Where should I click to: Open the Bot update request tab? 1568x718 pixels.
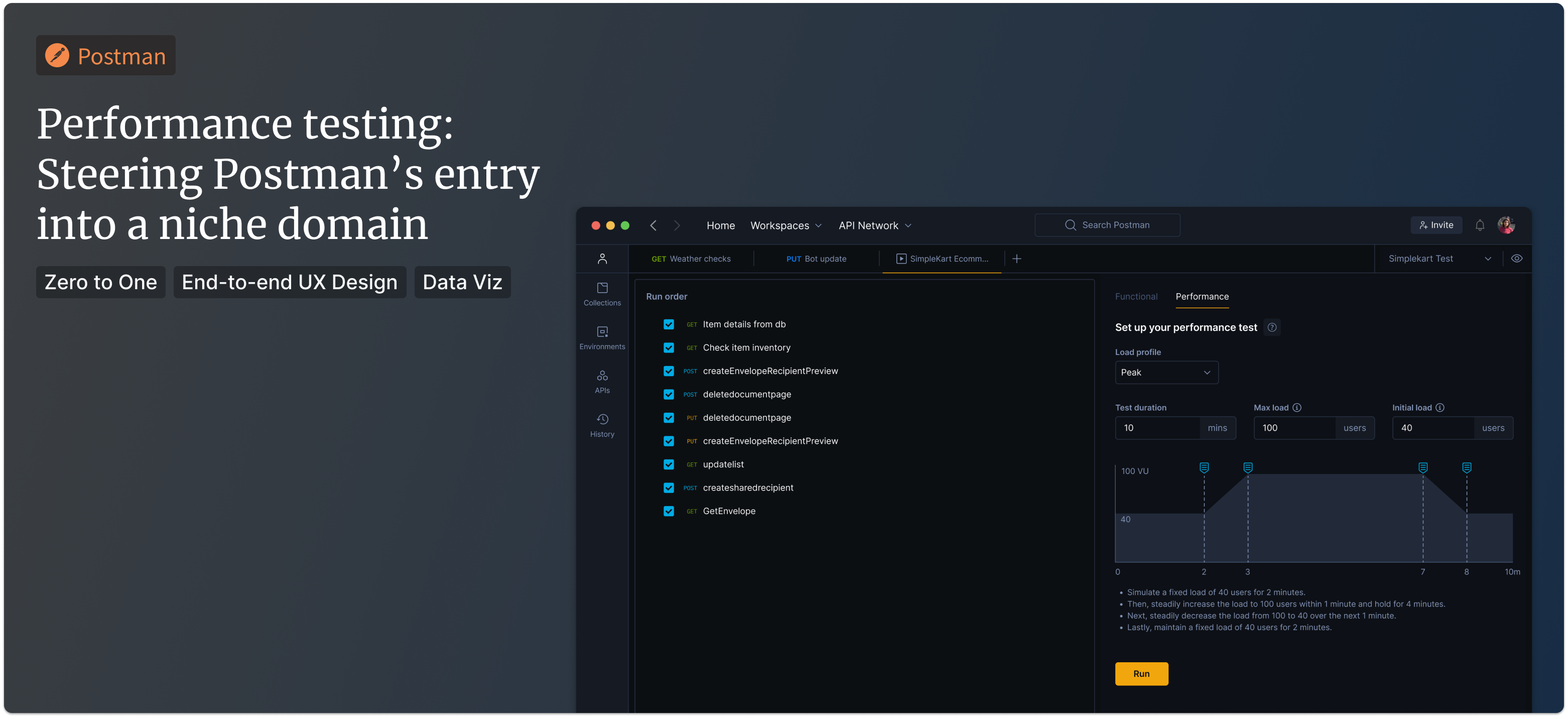pos(818,258)
